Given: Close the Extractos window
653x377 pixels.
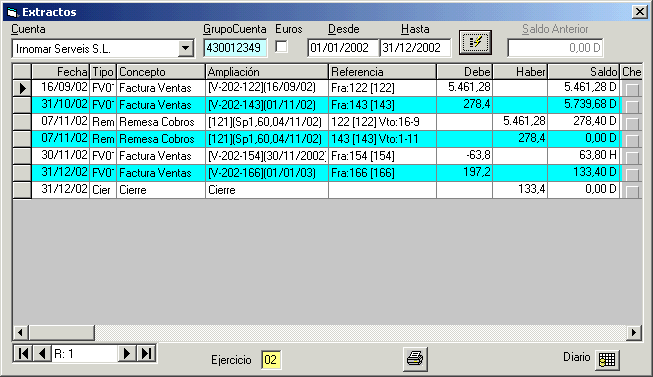Looking at the screenshot, I should point(639,12).
